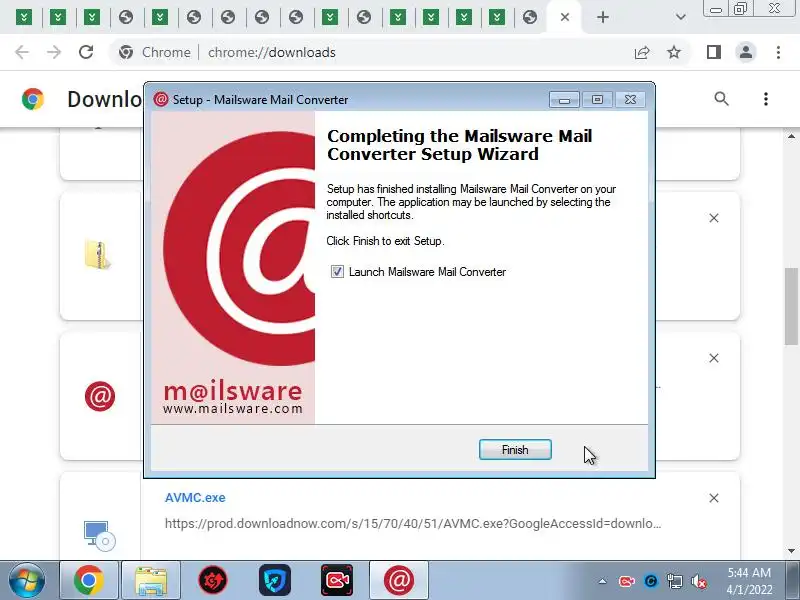Minimize the Mailsware setup window
This screenshot has width=800, height=600.
[564, 100]
